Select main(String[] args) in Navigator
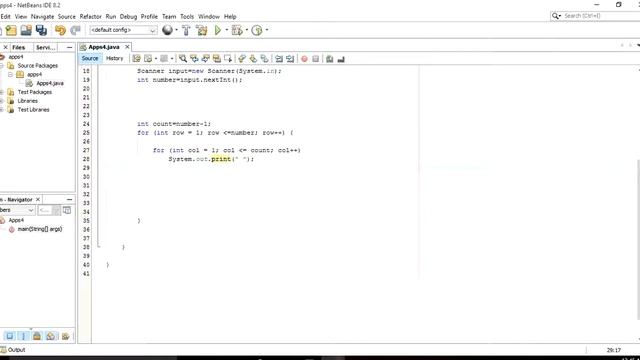The image size is (640, 360). [40, 229]
